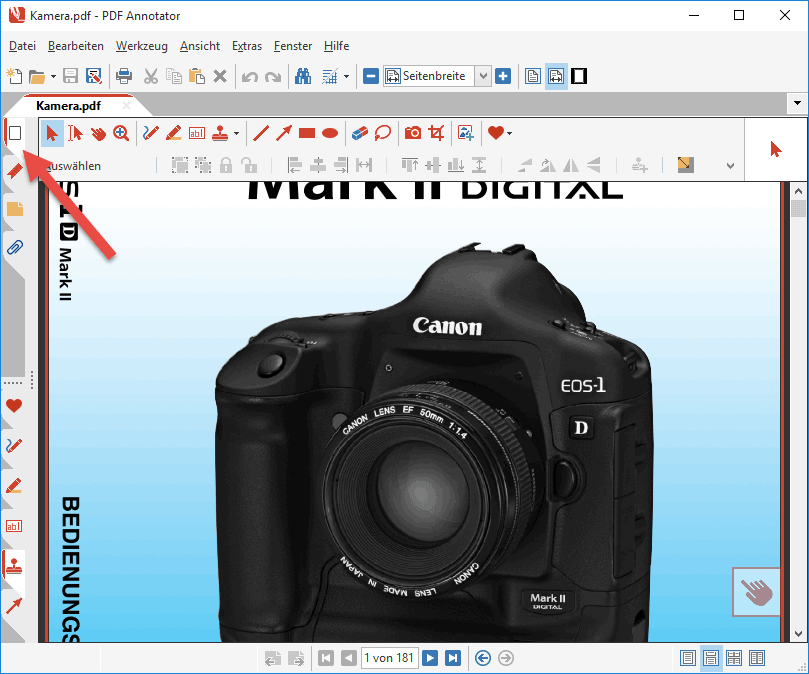Open the favorites heart tool in the top toolbar

495,133
